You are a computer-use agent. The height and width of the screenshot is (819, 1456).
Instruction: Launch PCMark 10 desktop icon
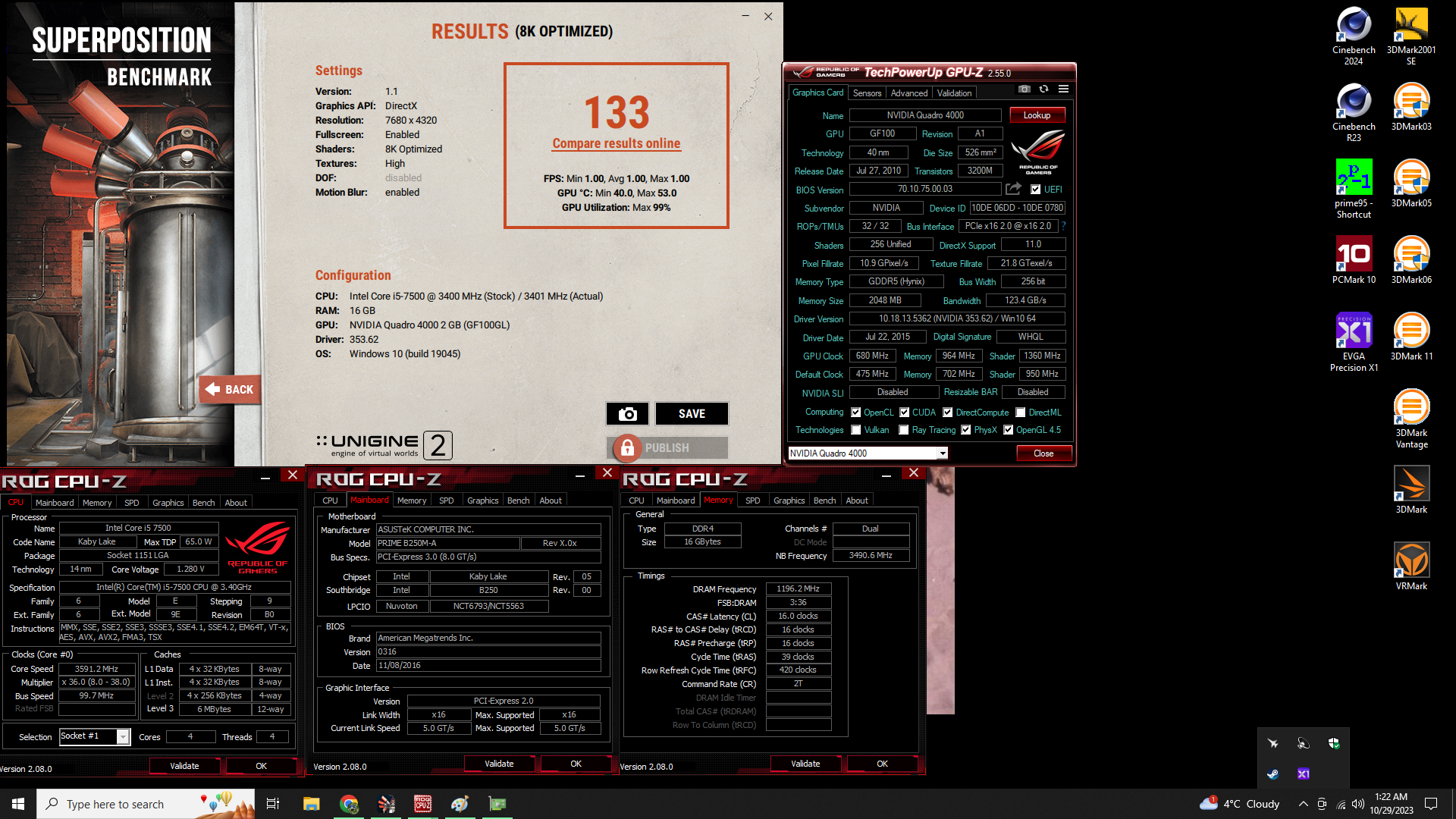1354,260
